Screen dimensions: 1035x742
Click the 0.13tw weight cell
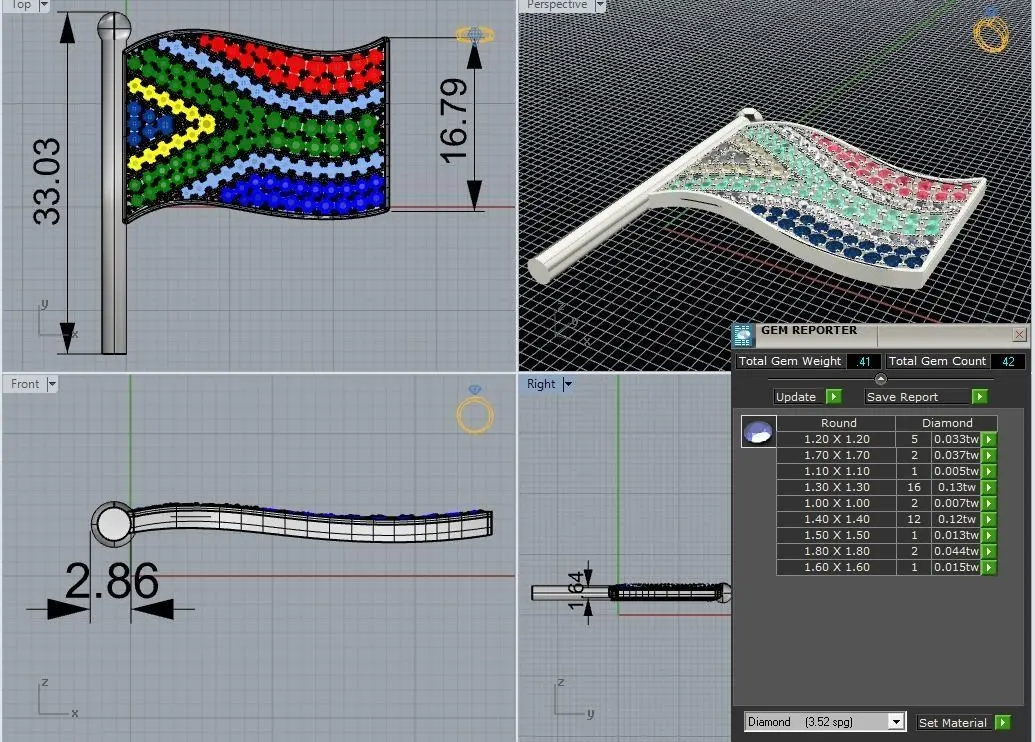click(956, 487)
